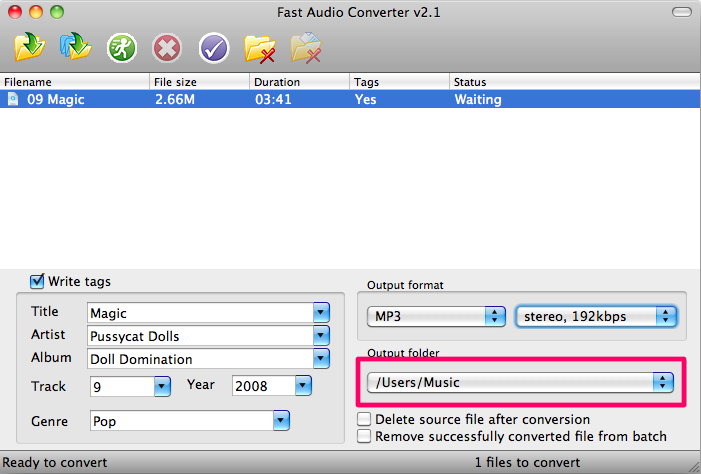
Task: Click the red stop conversion icon
Action: click(x=167, y=48)
